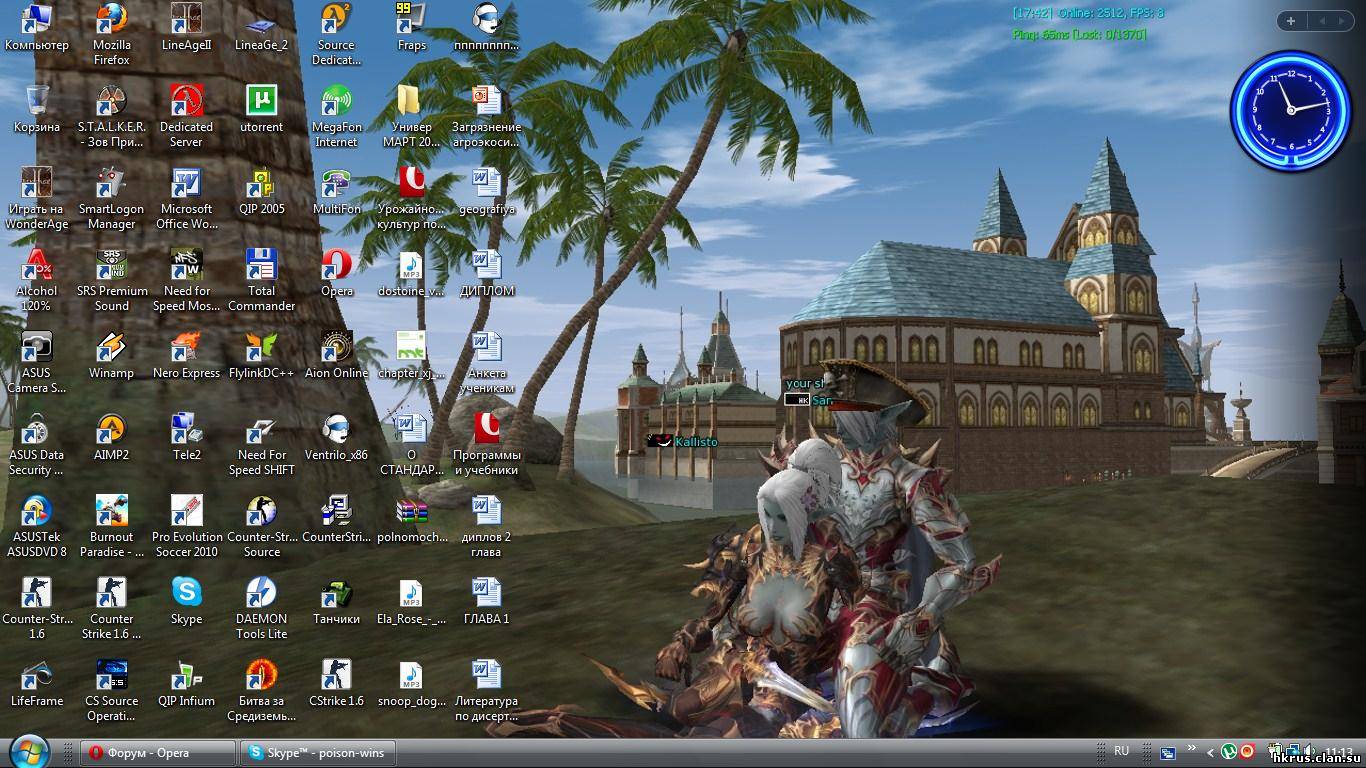Select the Skype desktop shortcut
This screenshot has width=1366, height=768.
[186, 594]
